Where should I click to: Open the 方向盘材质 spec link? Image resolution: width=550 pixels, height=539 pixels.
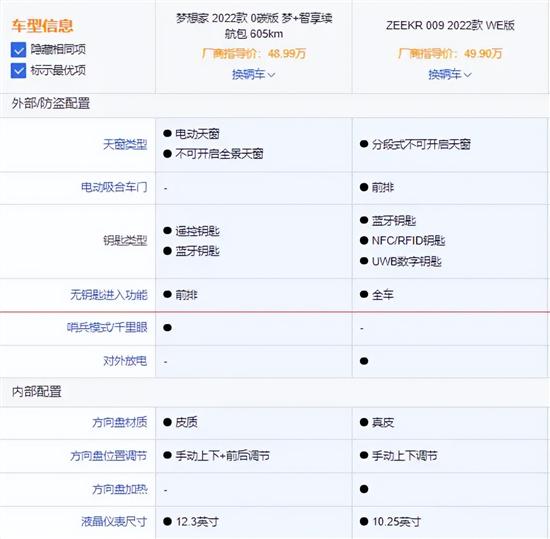coord(120,422)
